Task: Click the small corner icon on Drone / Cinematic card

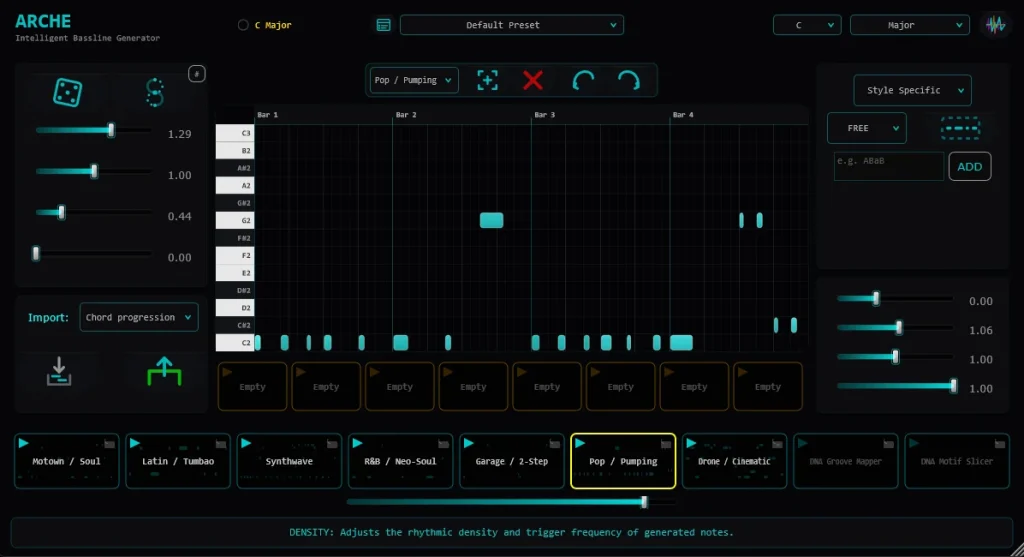Action: [777, 444]
